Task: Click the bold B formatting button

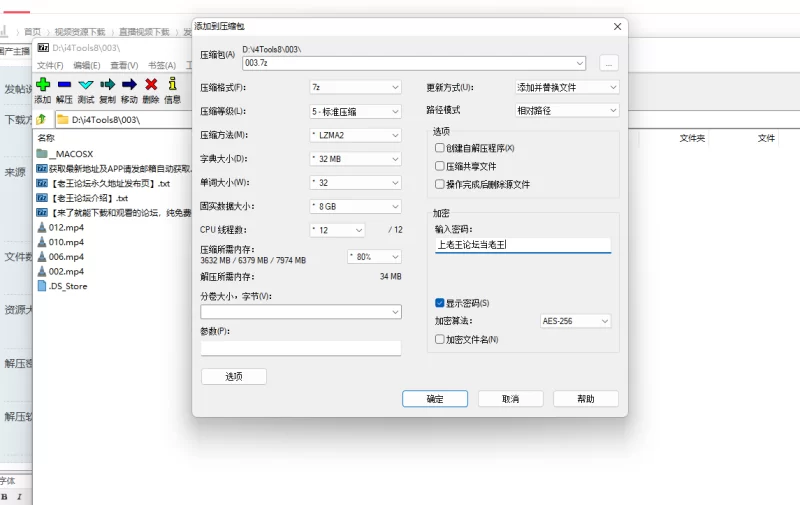Action: (x=4, y=497)
